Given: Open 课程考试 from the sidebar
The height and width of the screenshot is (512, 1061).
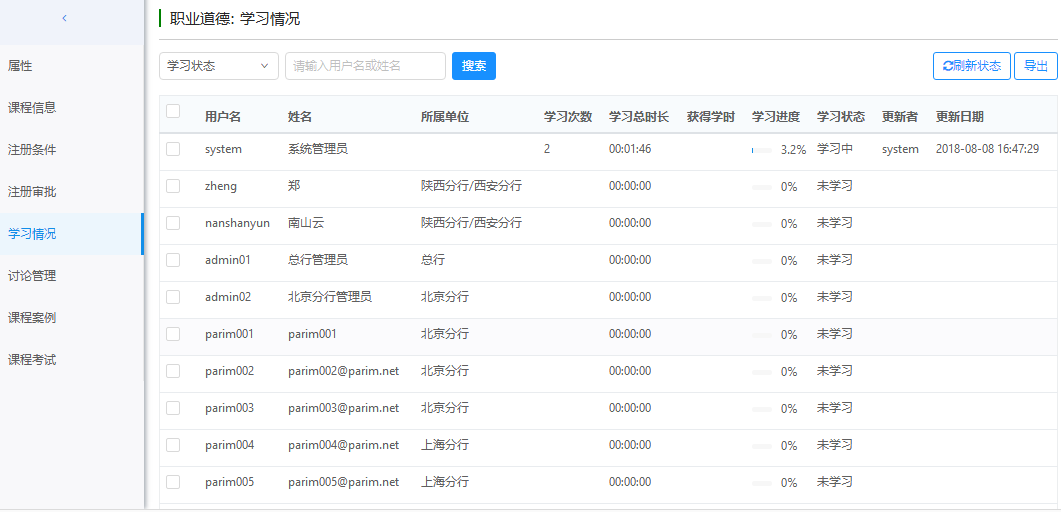Looking at the screenshot, I should point(32,360).
